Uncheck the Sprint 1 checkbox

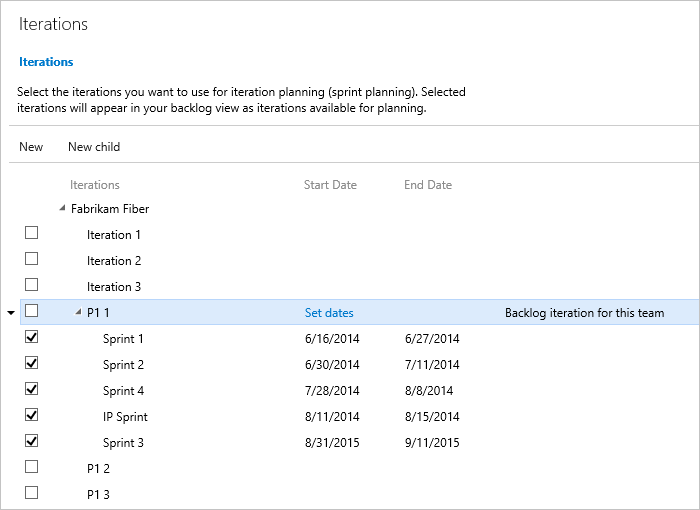32,337
